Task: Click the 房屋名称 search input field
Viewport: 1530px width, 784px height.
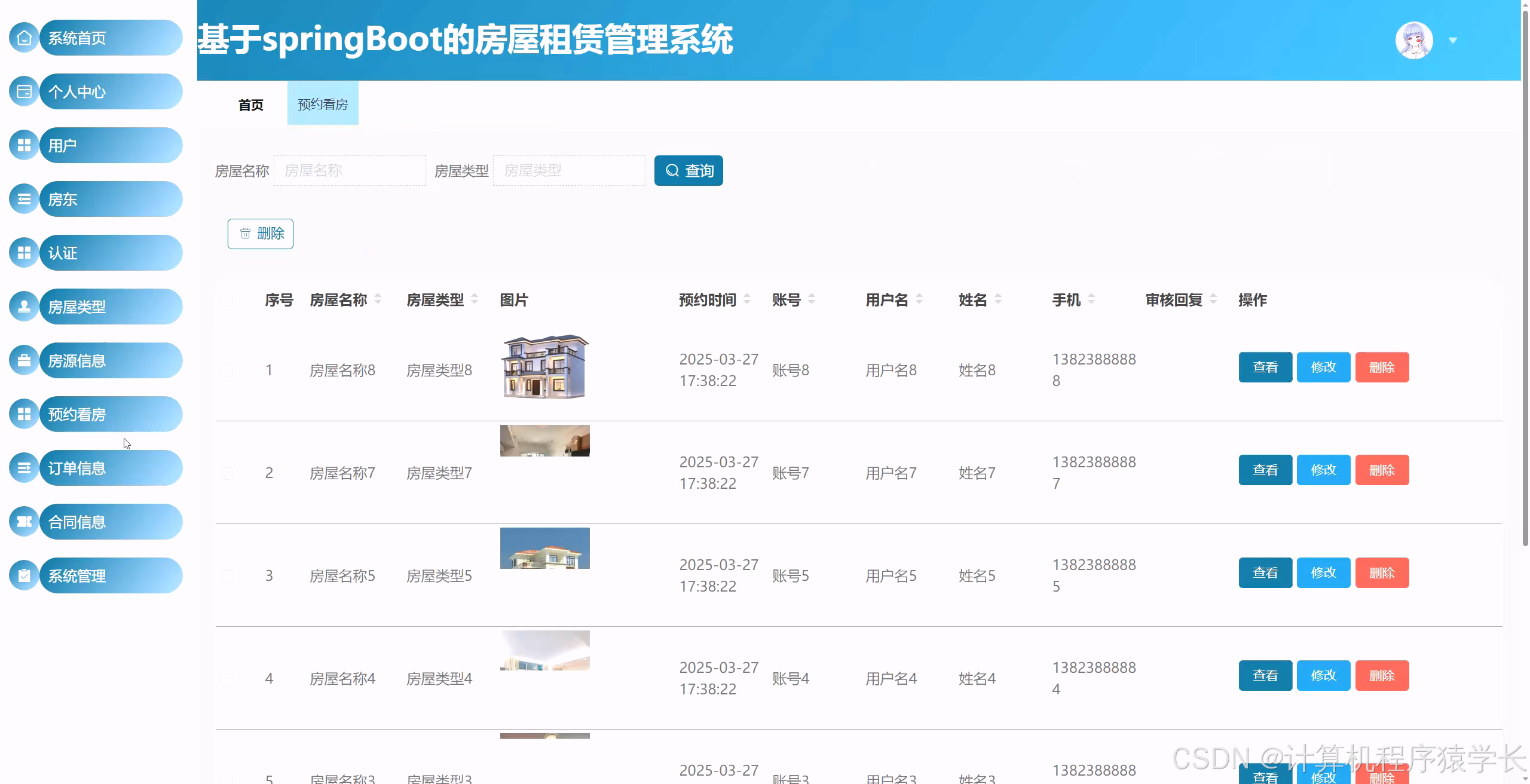Action: pos(350,170)
